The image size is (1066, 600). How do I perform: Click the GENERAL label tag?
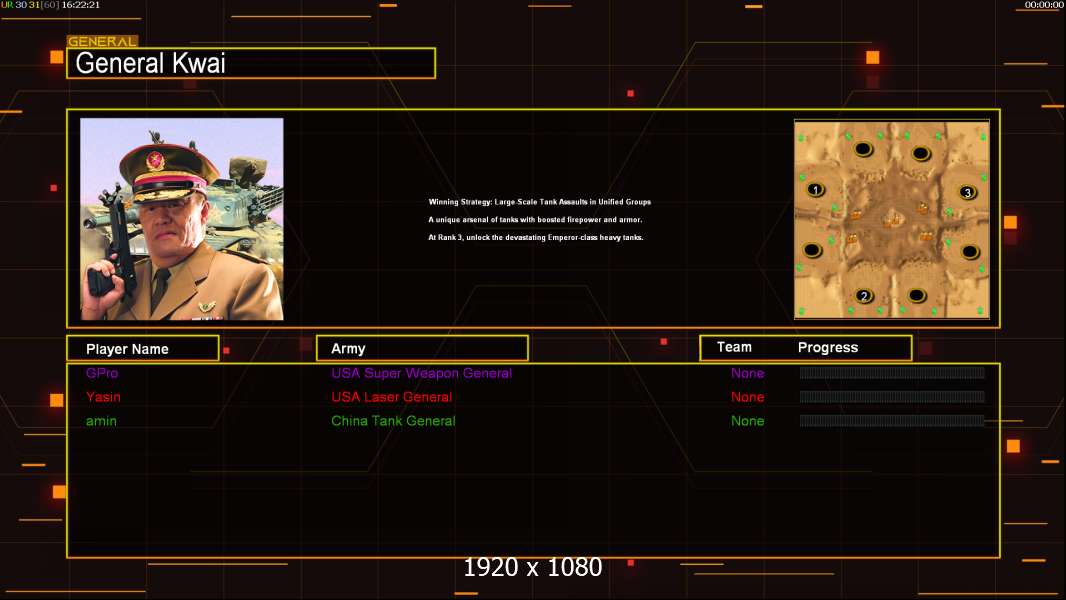coord(102,41)
